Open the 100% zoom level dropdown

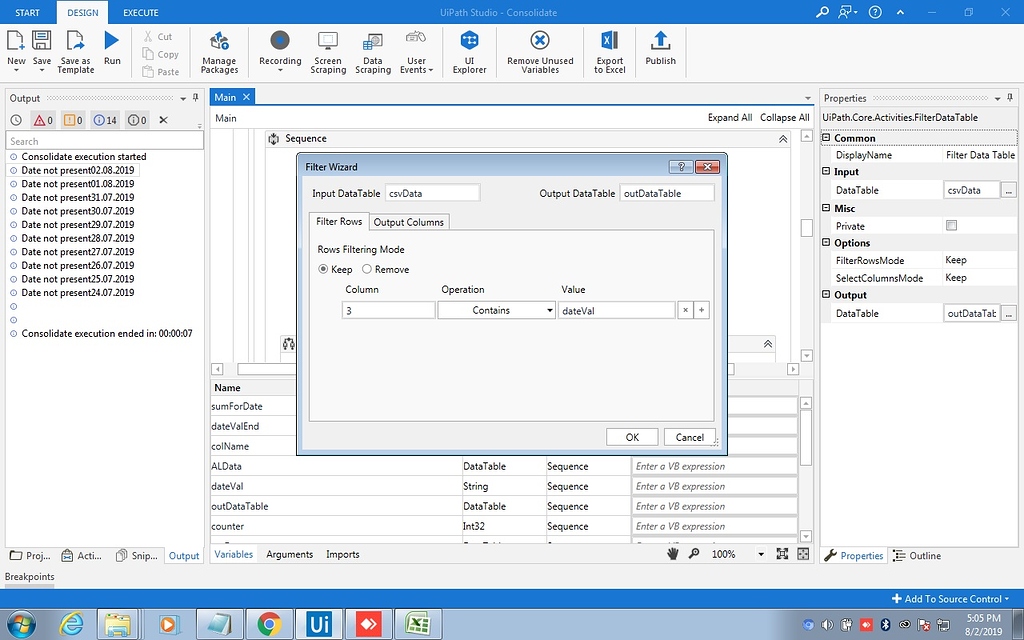tap(760, 554)
